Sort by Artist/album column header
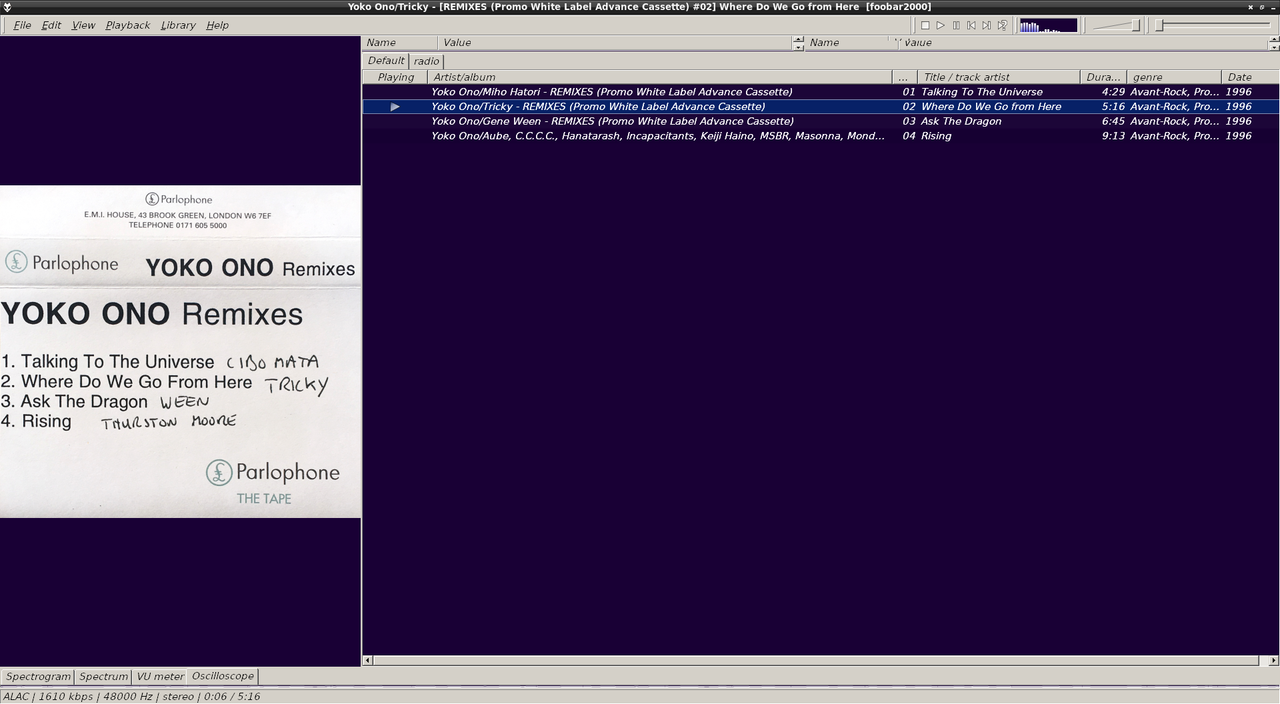This screenshot has width=1280, height=704. [659, 77]
